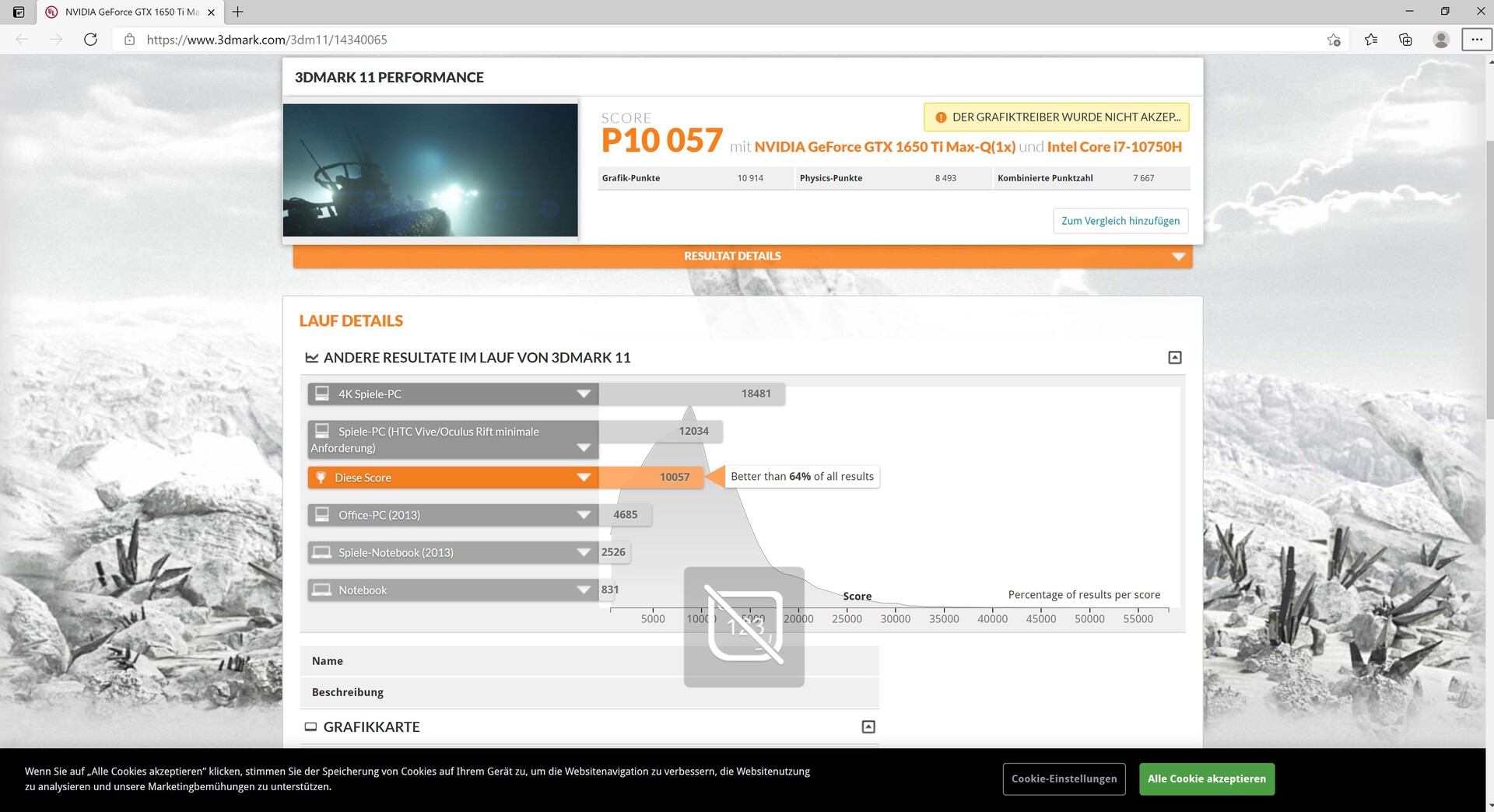This screenshot has height=812, width=1494.
Task: Click the benchmark scene thumbnail
Action: pyautogui.click(x=430, y=170)
